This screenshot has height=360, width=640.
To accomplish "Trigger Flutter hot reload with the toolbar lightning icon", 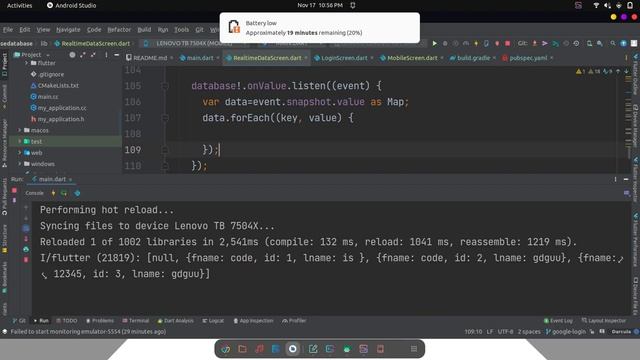I will tap(476, 43).
